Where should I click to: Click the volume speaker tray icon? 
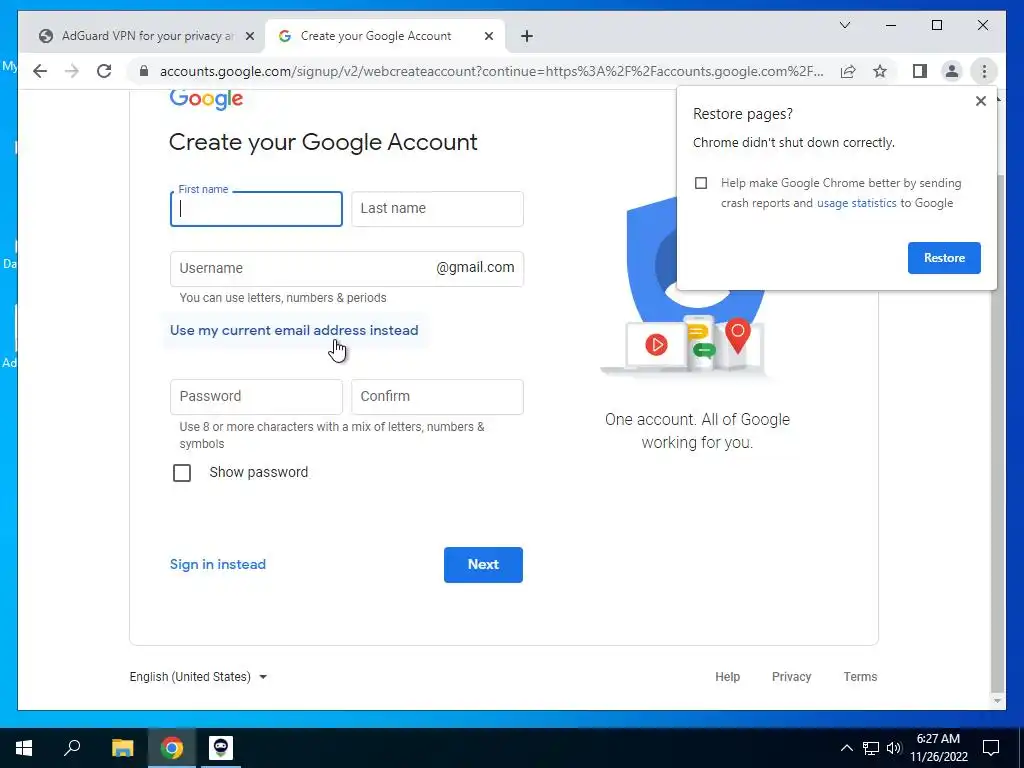[x=893, y=748]
